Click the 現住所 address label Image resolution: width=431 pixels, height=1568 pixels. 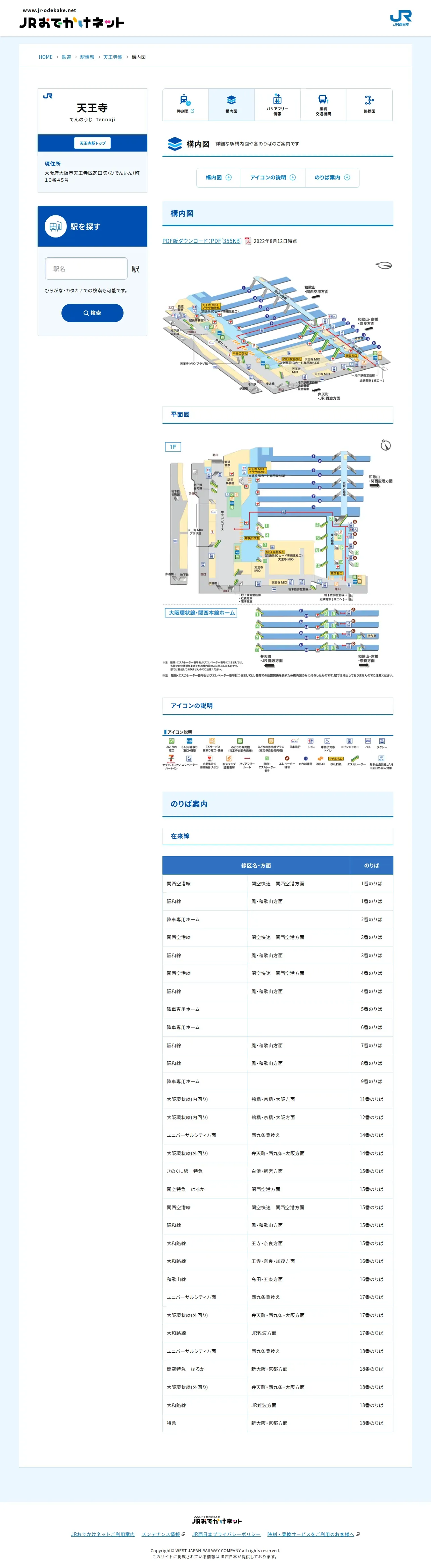(x=52, y=164)
